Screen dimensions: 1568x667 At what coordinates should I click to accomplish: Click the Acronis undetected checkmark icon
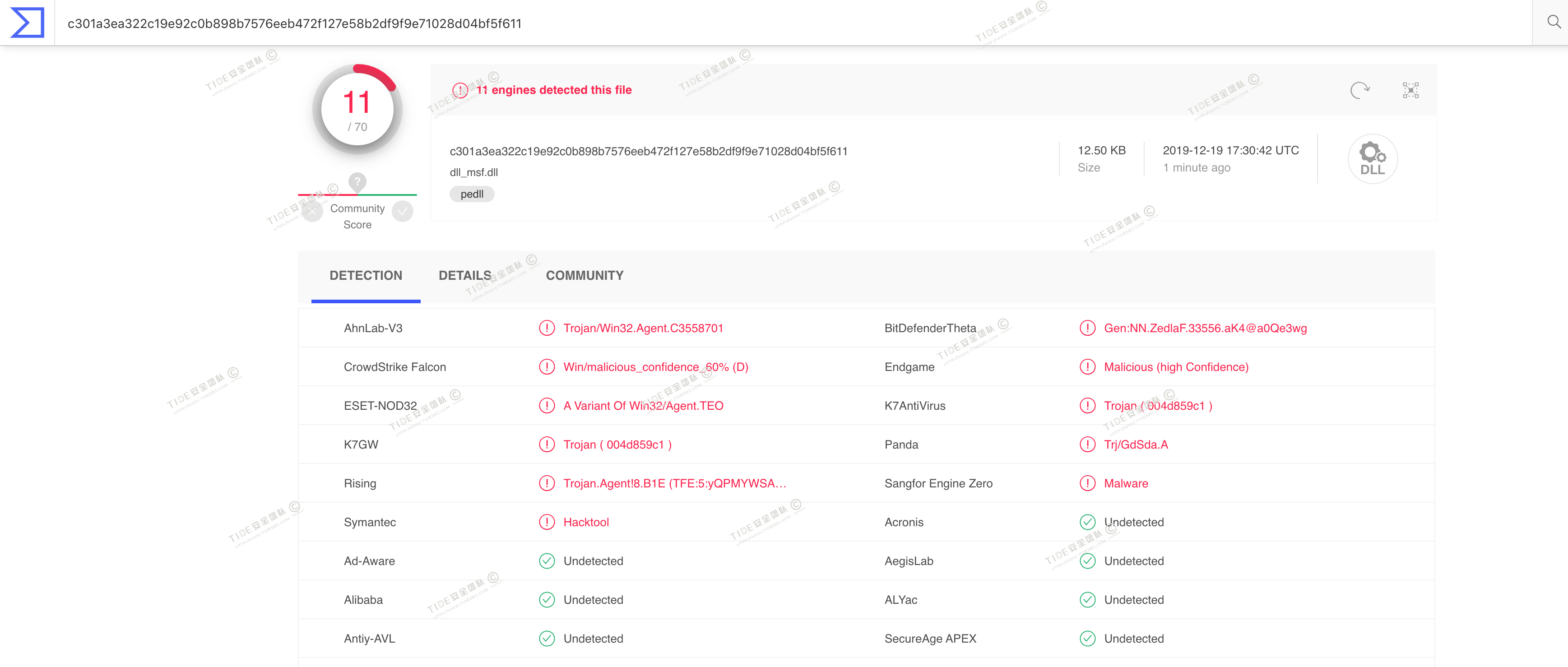tap(1087, 522)
